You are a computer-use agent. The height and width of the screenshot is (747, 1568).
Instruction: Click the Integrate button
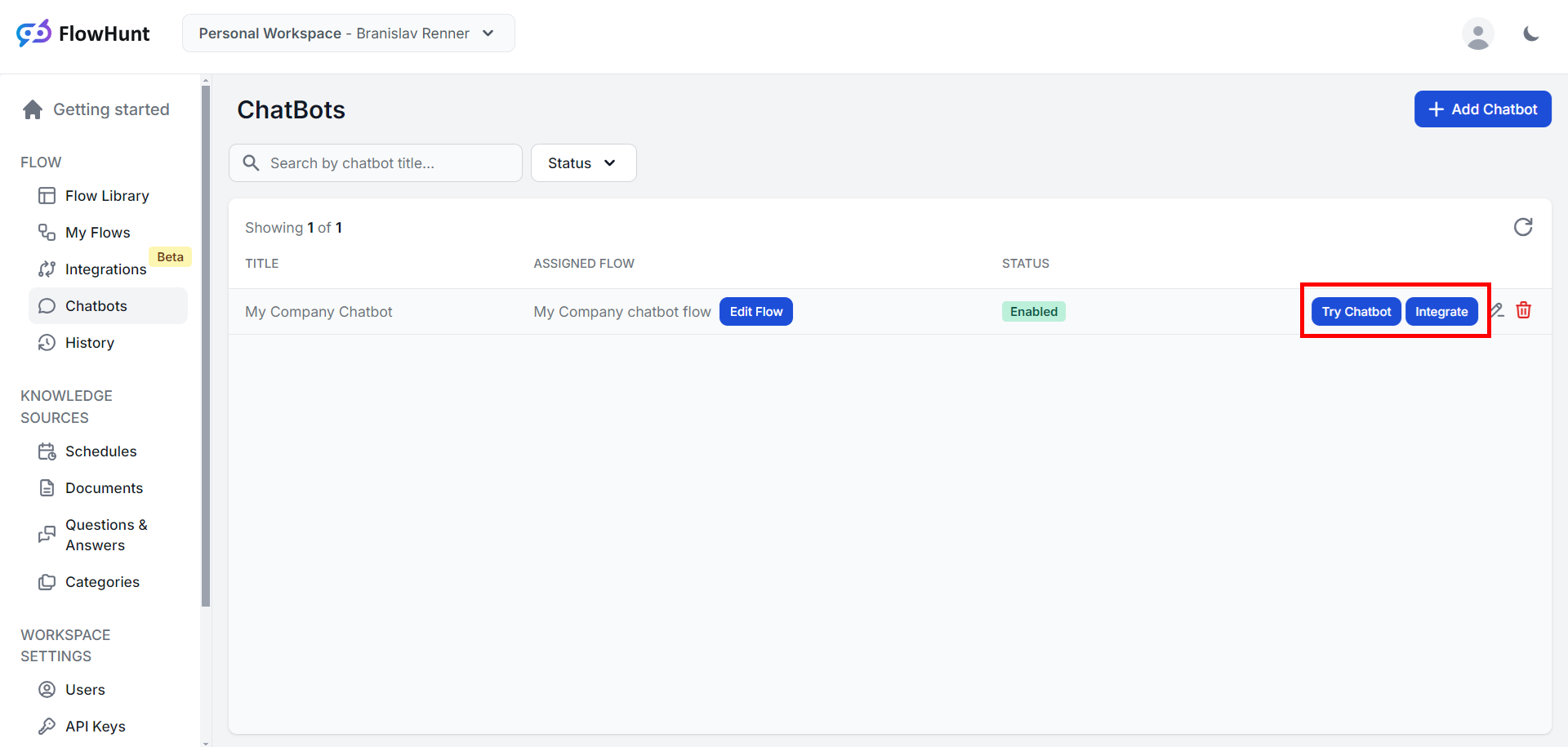1441,312
